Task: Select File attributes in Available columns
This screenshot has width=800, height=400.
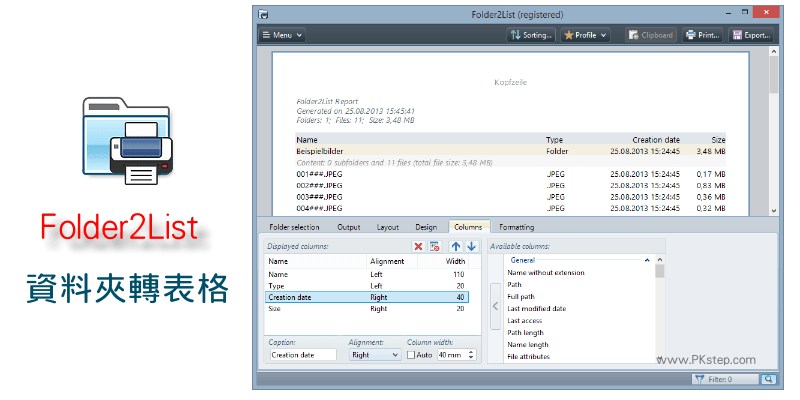Action: coord(528,357)
